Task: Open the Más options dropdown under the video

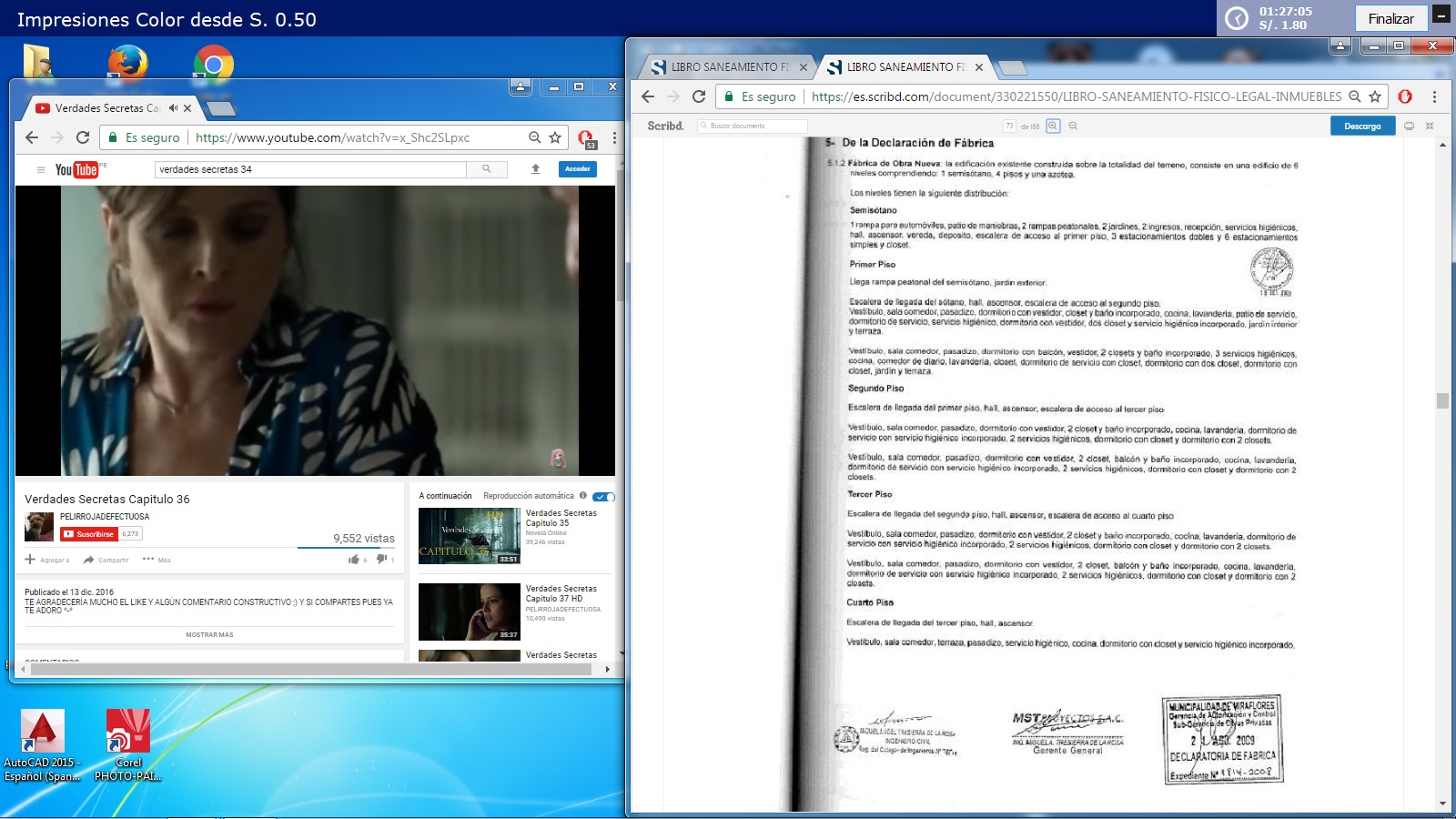Action: tap(157, 560)
